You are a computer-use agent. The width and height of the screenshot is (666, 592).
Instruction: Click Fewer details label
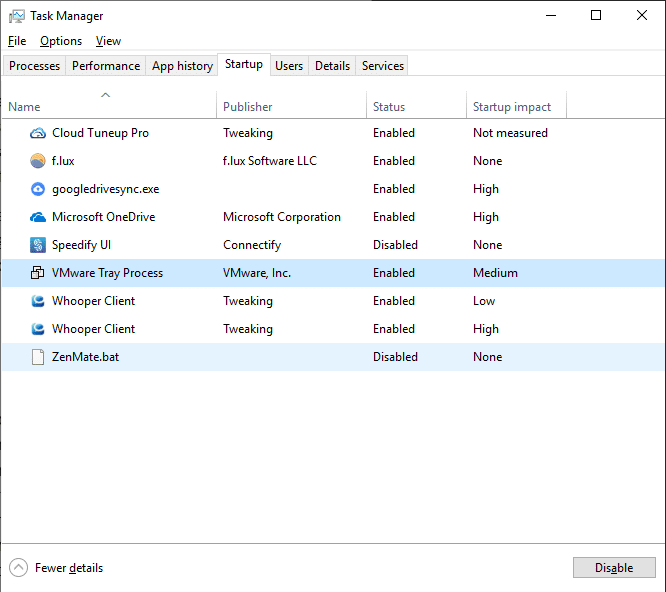69,568
